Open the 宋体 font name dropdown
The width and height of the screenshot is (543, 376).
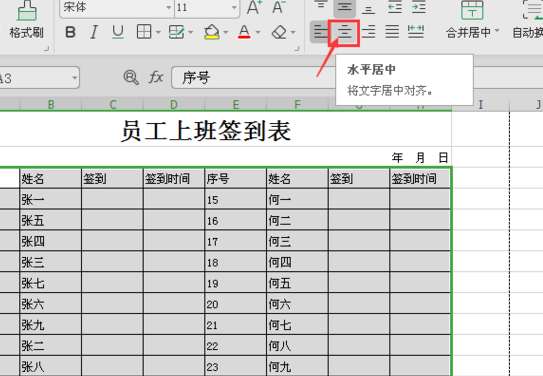click(169, 7)
